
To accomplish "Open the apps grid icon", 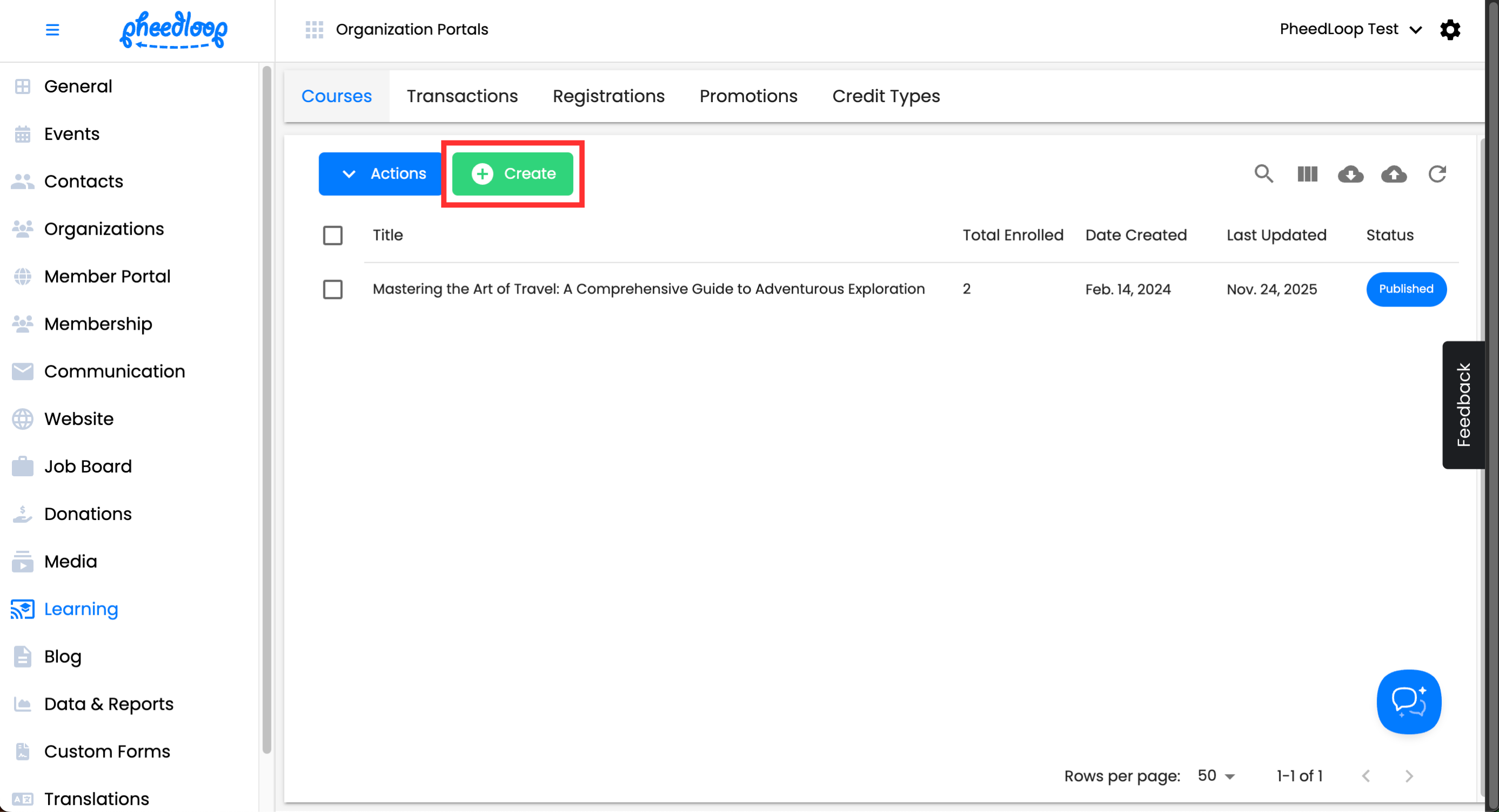I will tap(314, 30).
